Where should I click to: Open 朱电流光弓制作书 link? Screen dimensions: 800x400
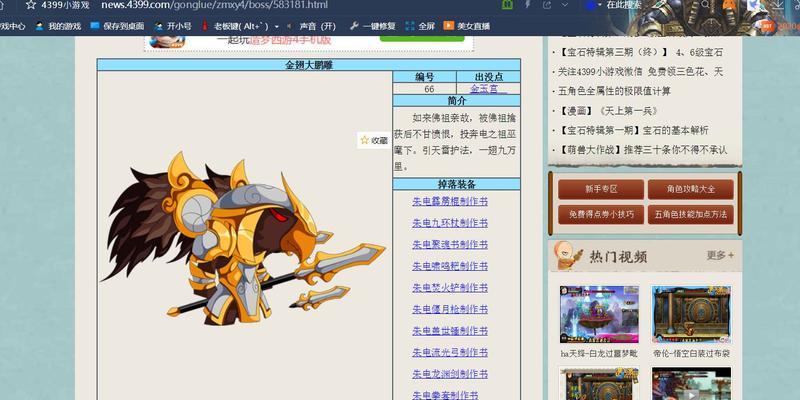[x=450, y=352]
